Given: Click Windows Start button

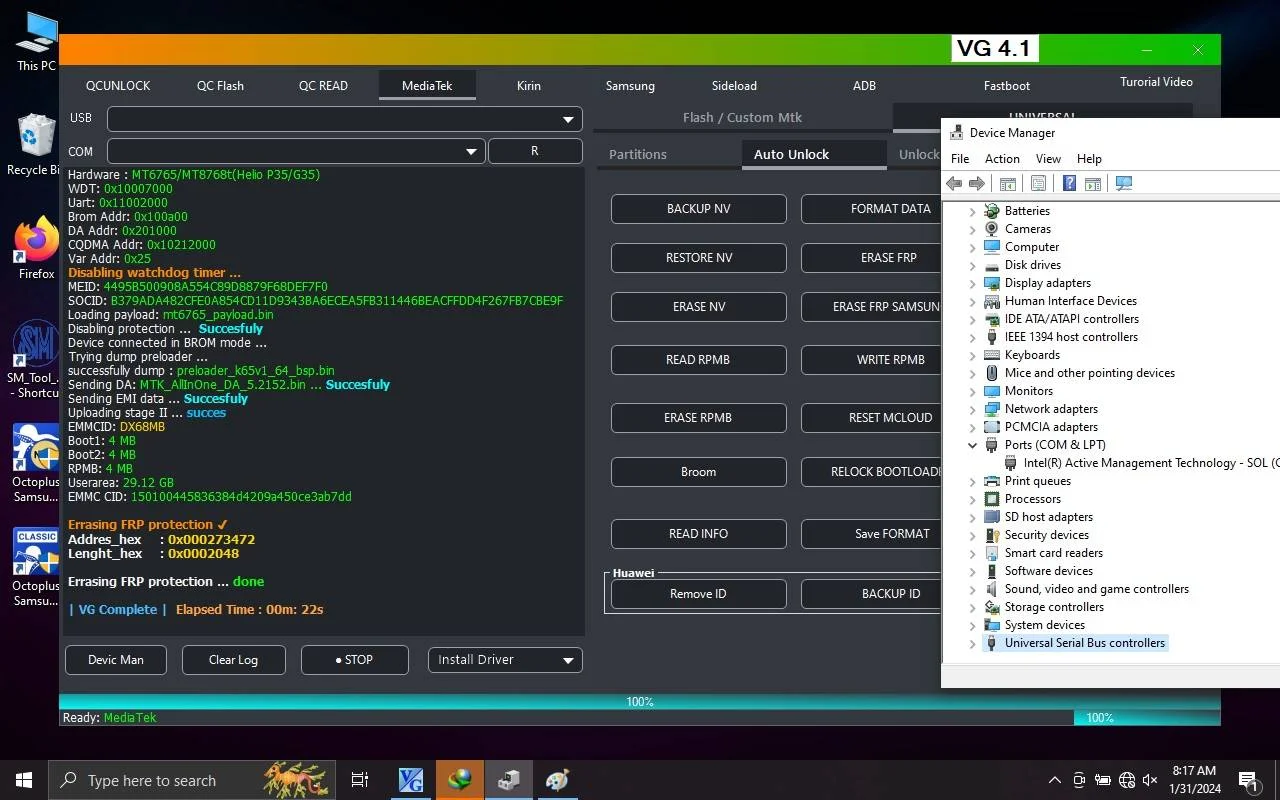Looking at the screenshot, I should (x=24, y=780).
